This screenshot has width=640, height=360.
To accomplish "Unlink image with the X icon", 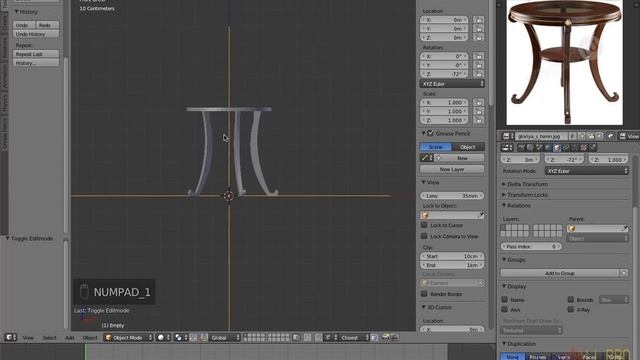I will coord(599,136).
